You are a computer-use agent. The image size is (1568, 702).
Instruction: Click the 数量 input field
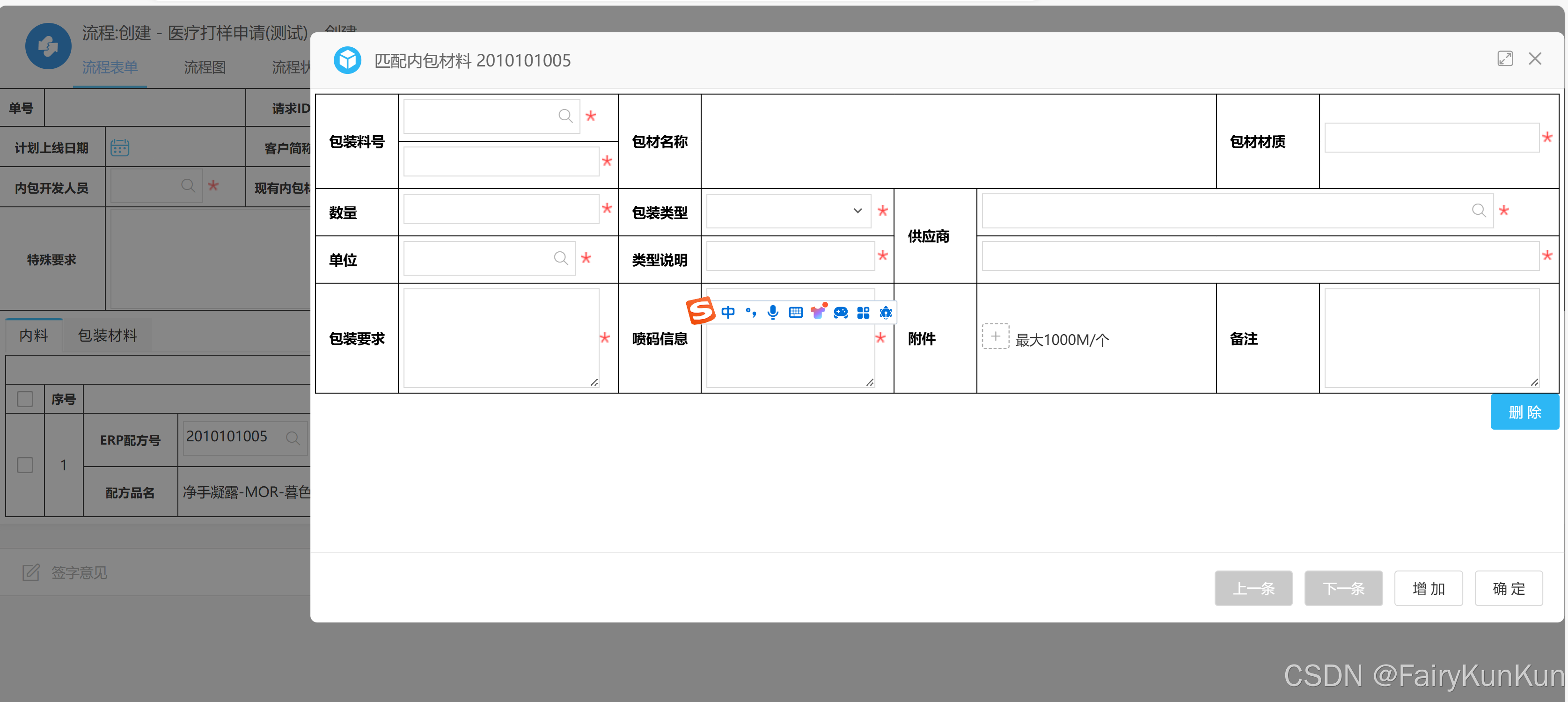(500, 209)
